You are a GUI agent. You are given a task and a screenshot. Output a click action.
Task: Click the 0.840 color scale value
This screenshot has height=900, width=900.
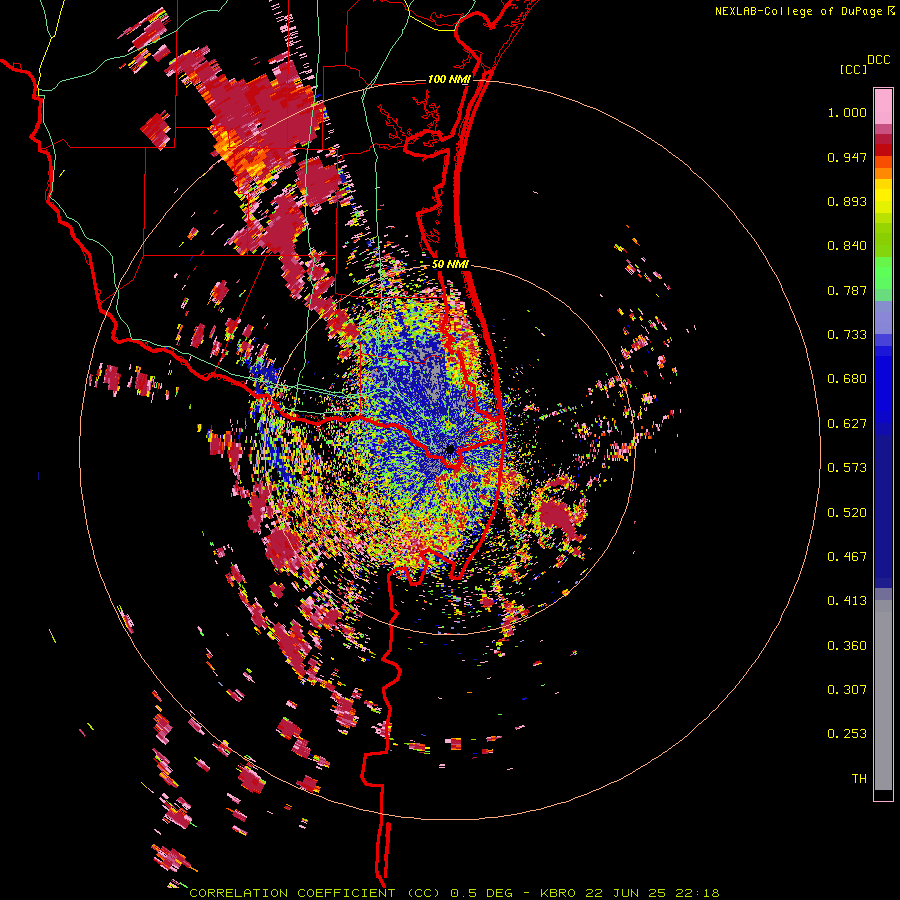847,246
